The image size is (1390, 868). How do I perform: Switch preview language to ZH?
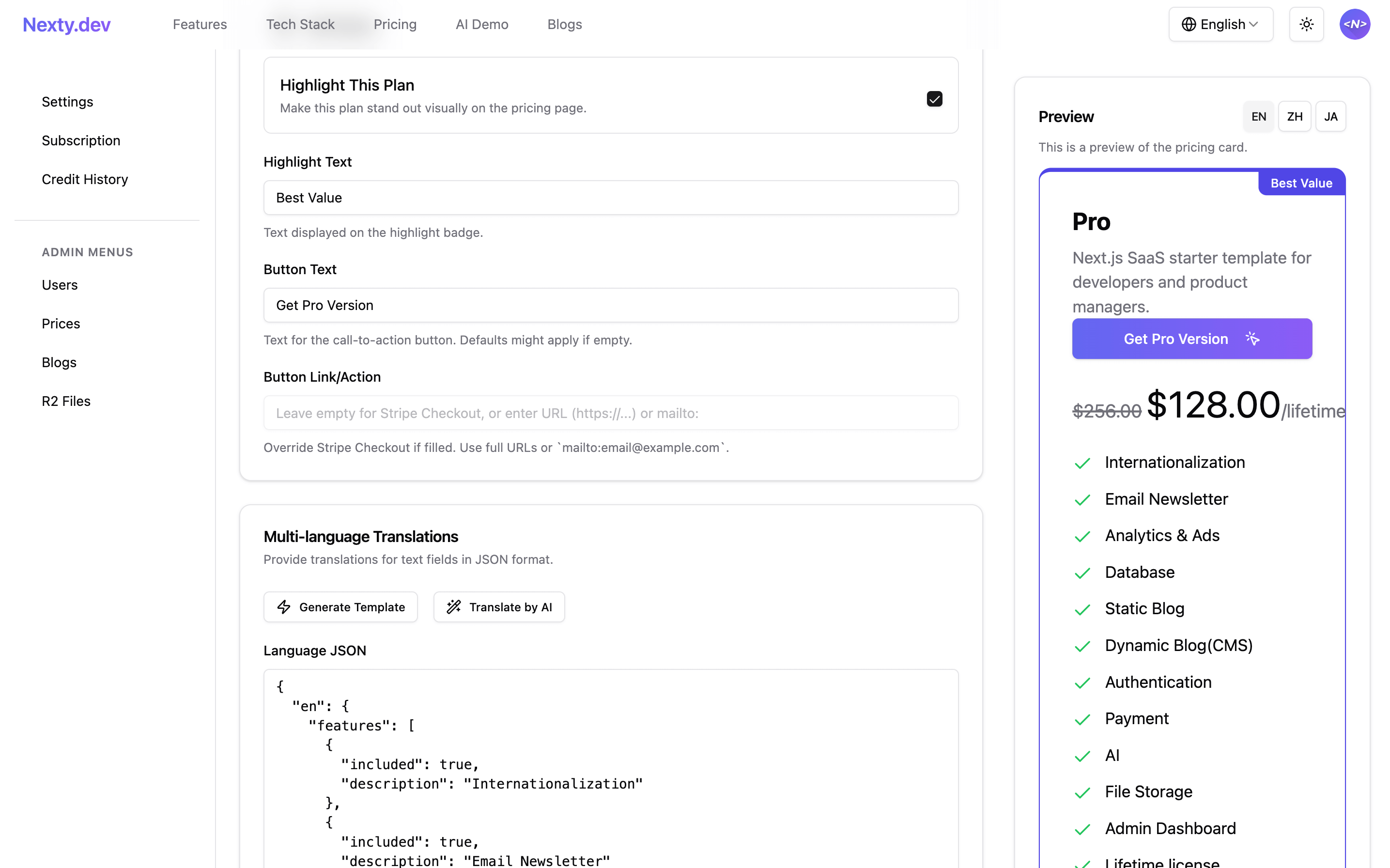1295,116
